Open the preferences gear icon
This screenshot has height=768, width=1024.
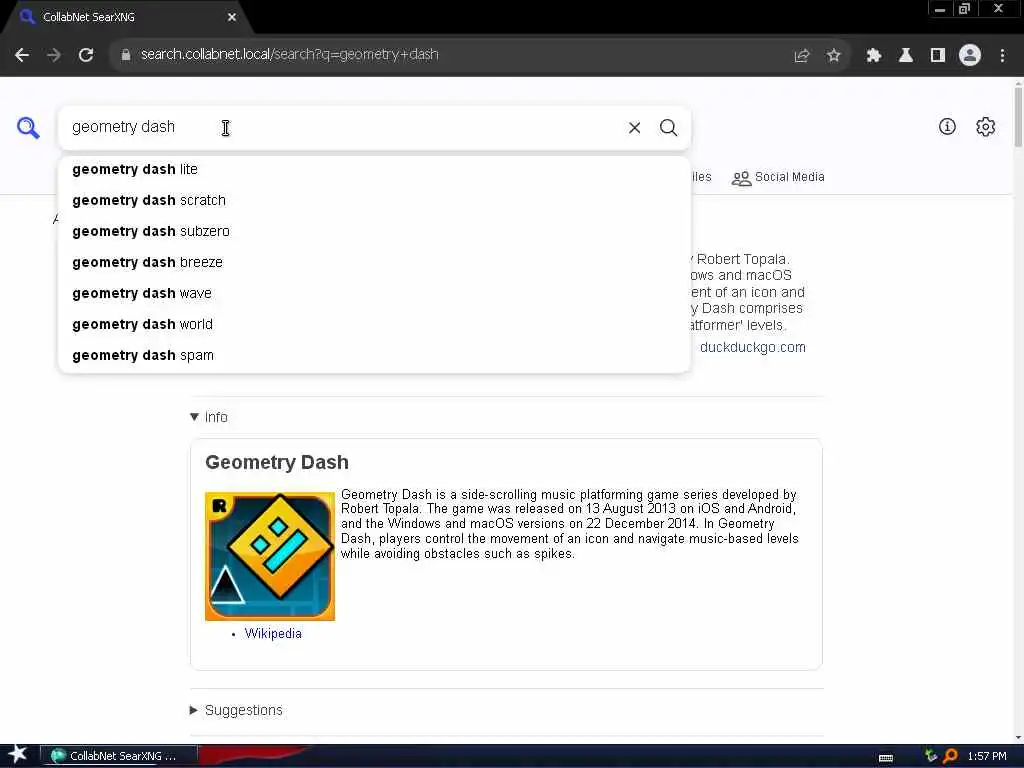click(x=985, y=127)
